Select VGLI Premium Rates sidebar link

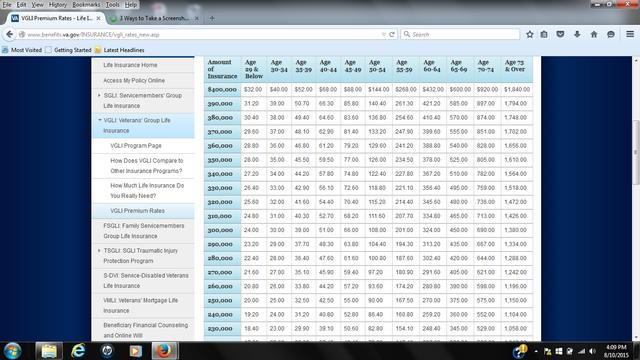coord(138,211)
